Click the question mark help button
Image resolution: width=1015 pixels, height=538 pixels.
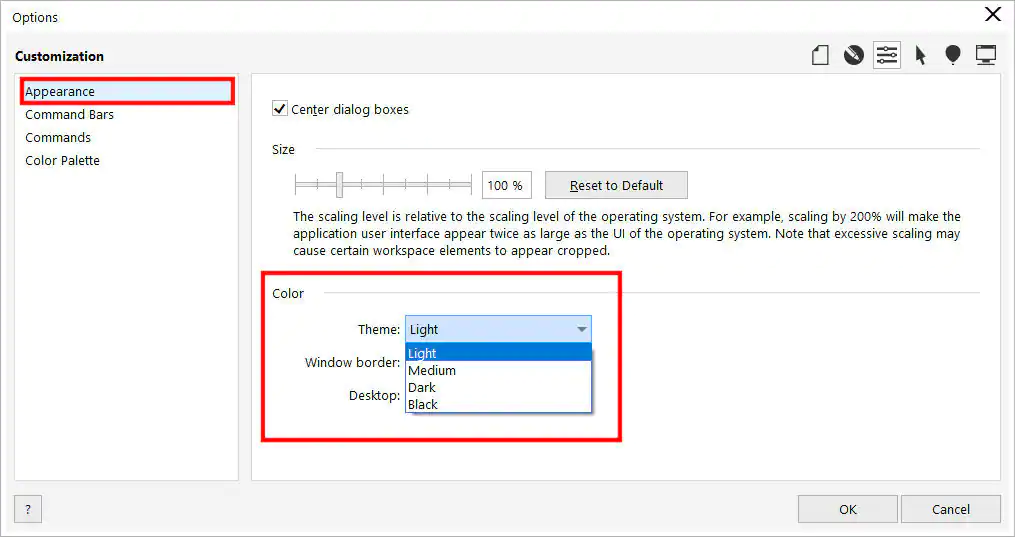tap(28, 509)
